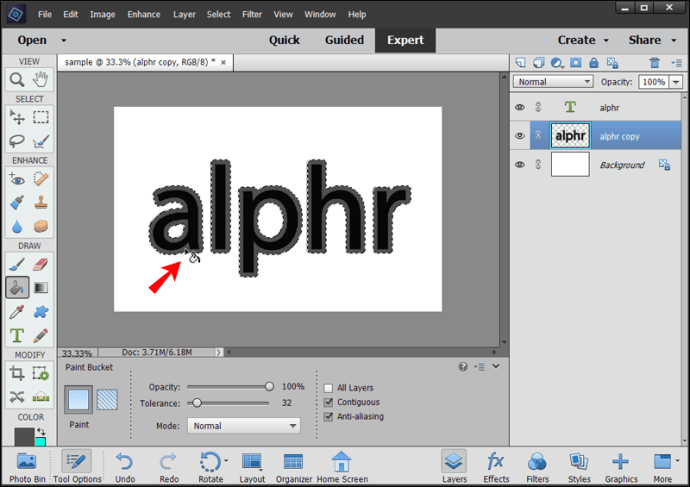
Task: Switch to Guided mode tab
Action: (x=344, y=40)
